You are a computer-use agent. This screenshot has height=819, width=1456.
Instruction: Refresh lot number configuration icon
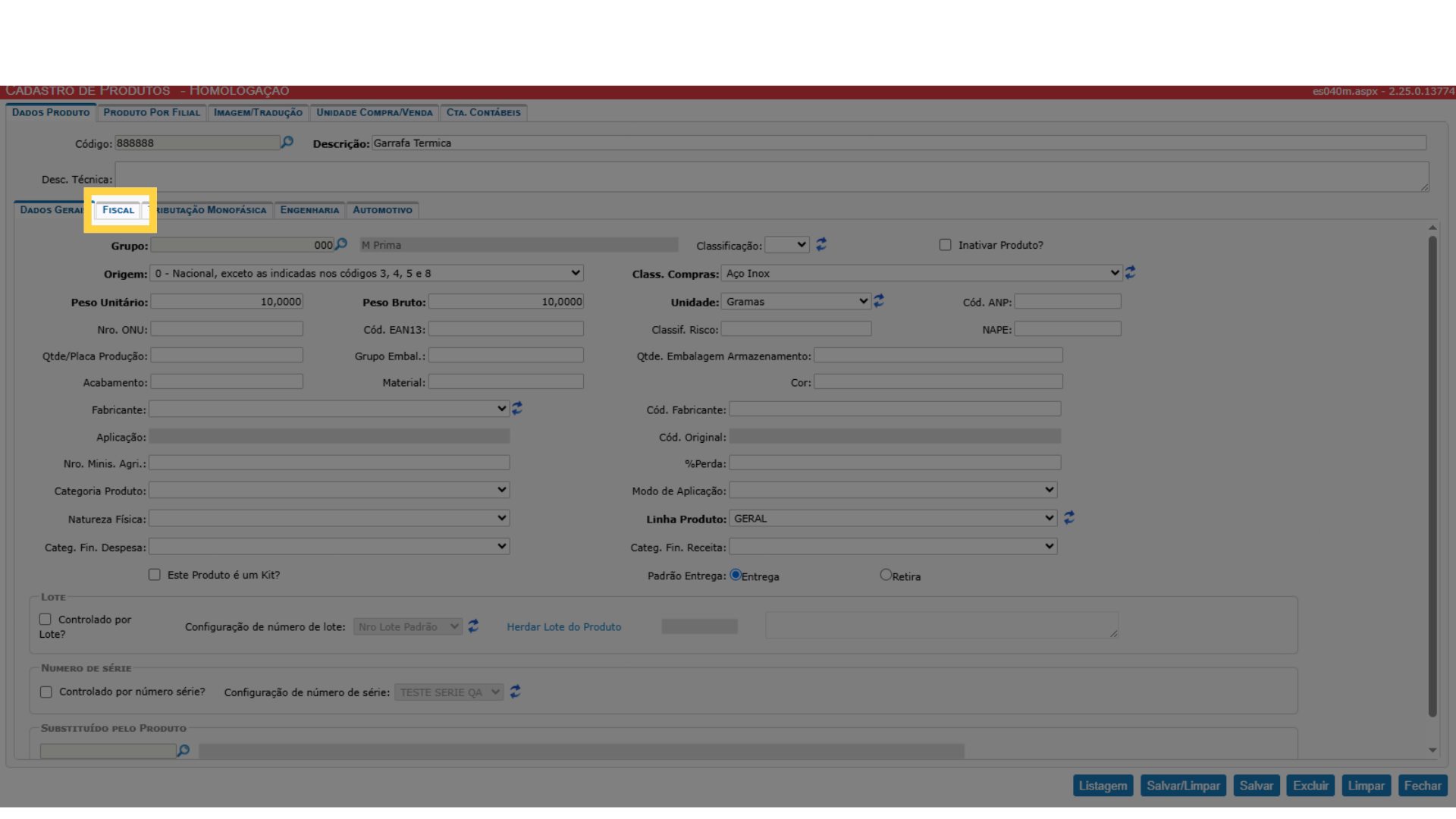473,626
